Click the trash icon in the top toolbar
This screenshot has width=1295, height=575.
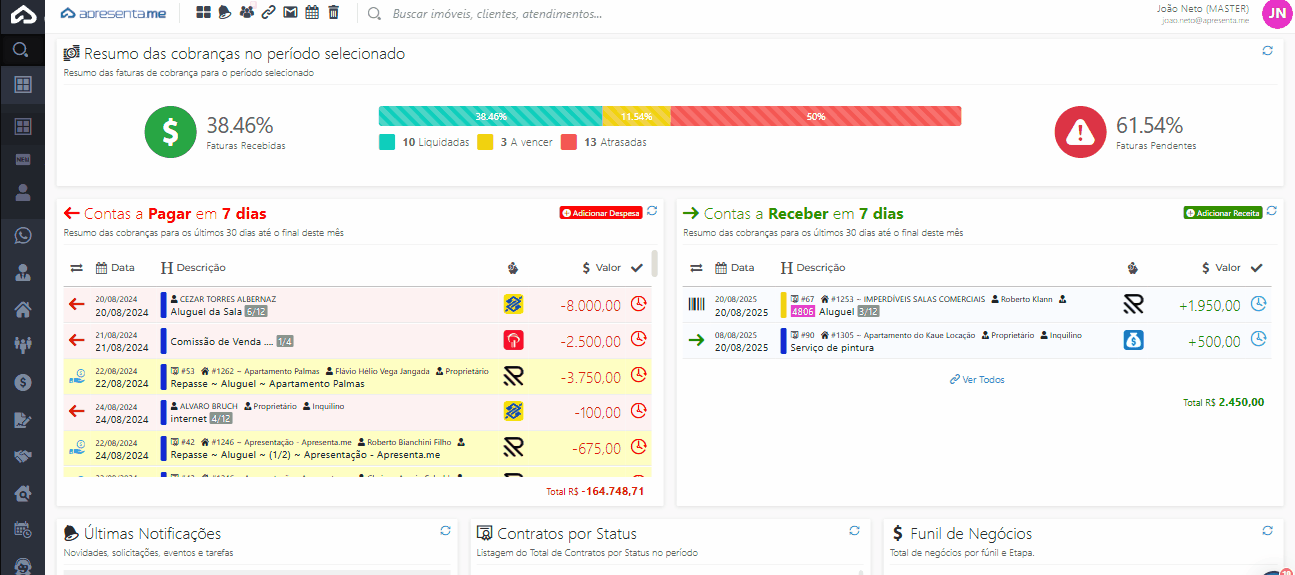333,13
